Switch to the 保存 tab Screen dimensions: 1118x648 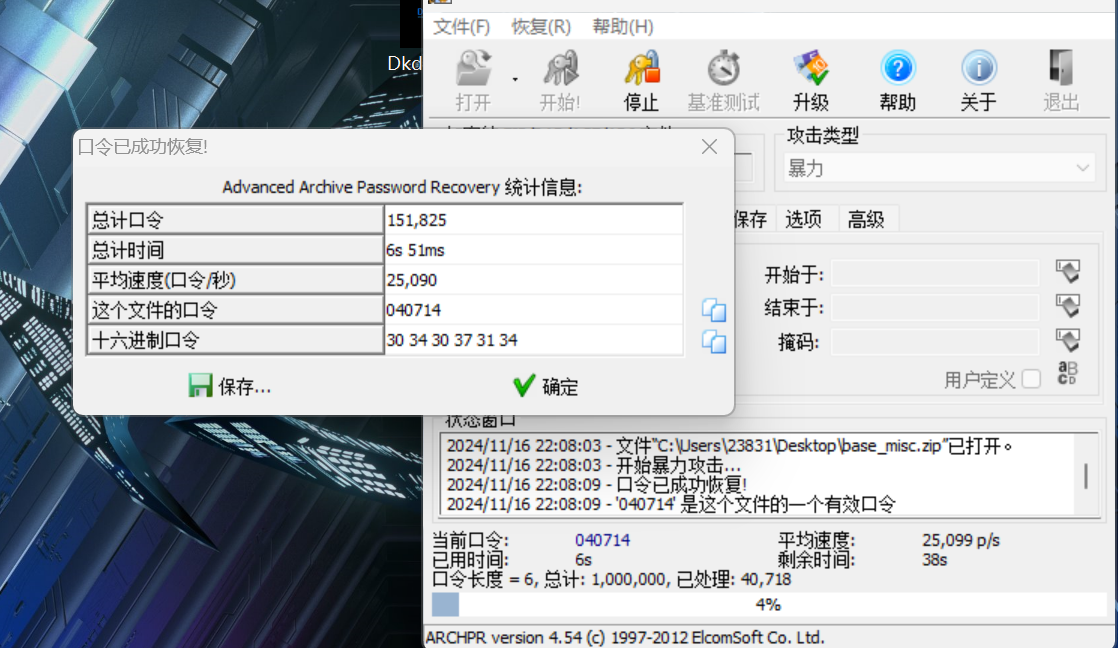pyautogui.click(x=750, y=219)
